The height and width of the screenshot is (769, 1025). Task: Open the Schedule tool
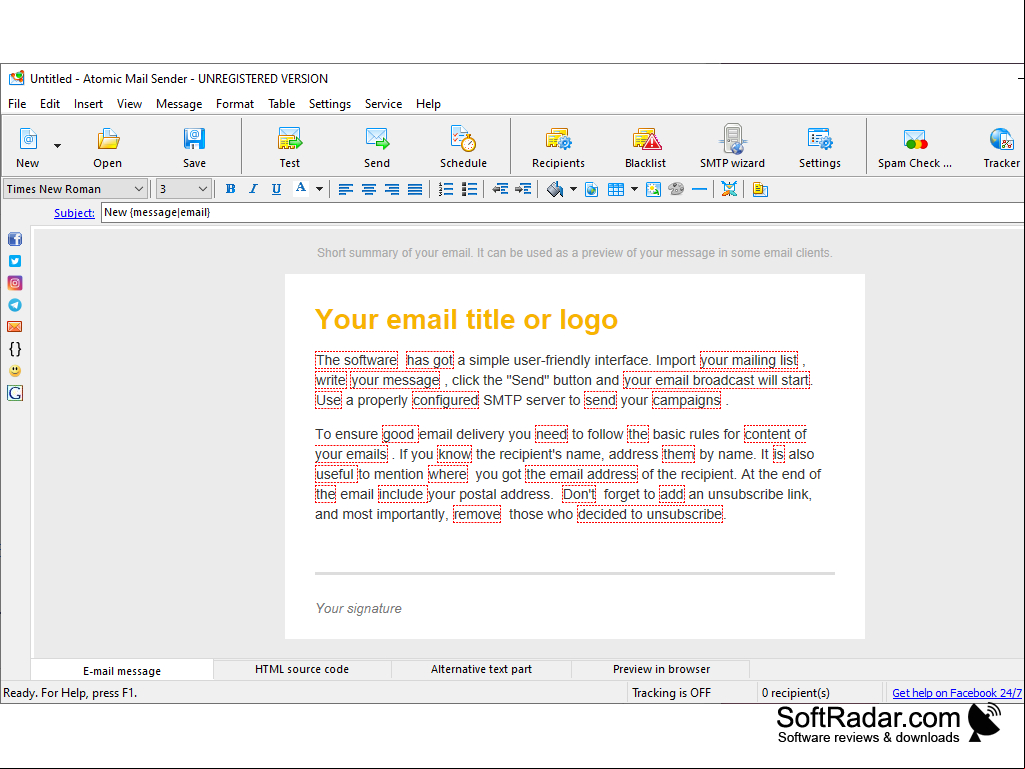[463, 139]
